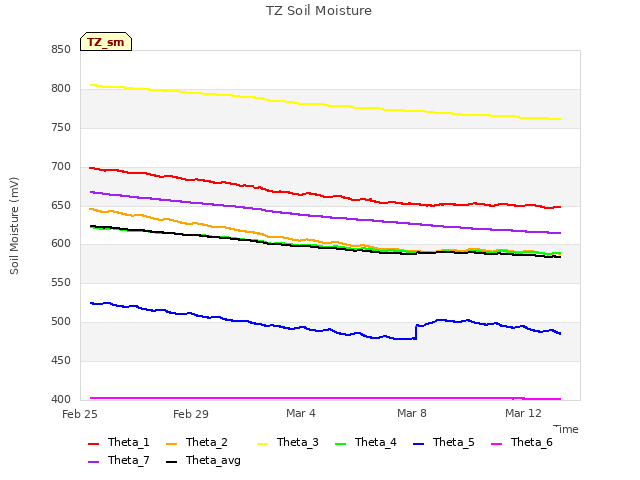This screenshot has height=480, width=640.
Task: Select the Theta_5 legend label
Action: click(x=453, y=442)
